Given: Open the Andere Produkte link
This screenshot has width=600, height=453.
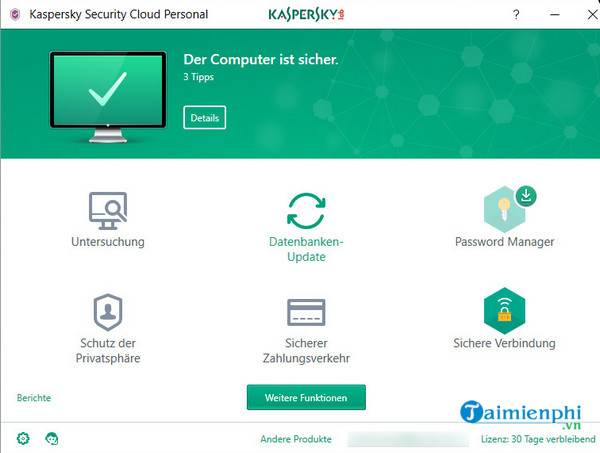Looking at the screenshot, I should (x=296, y=439).
